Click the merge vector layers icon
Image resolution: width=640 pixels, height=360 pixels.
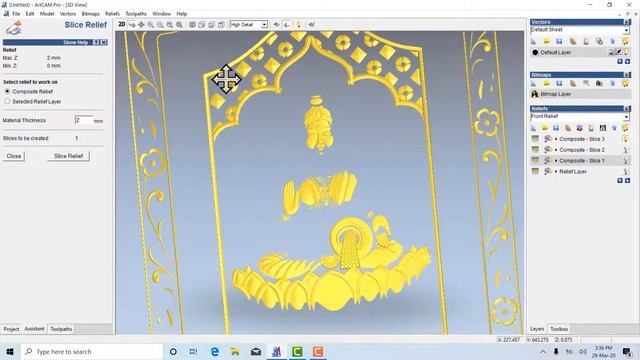599,41
